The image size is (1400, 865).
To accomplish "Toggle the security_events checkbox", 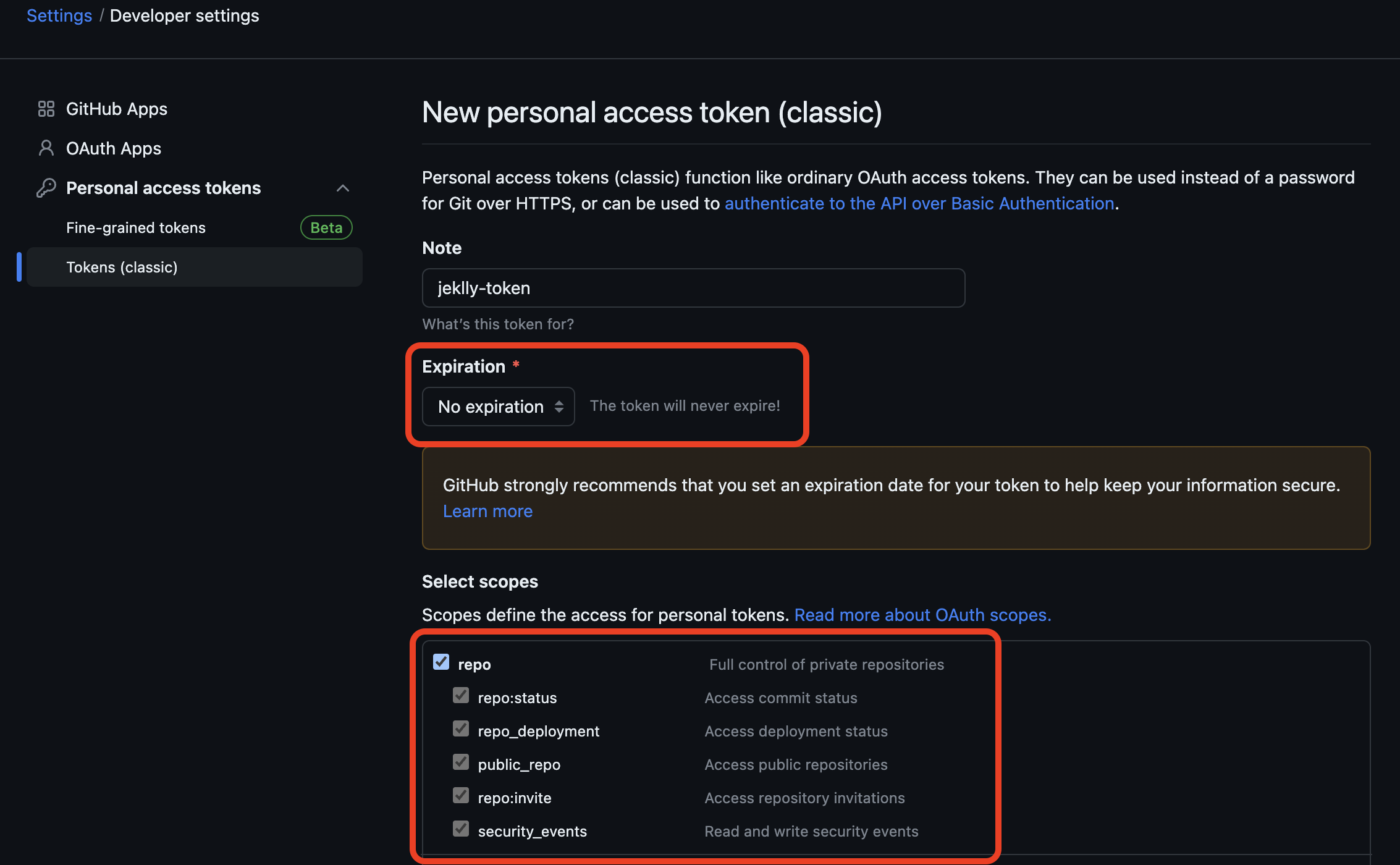I will click(461, 829).
